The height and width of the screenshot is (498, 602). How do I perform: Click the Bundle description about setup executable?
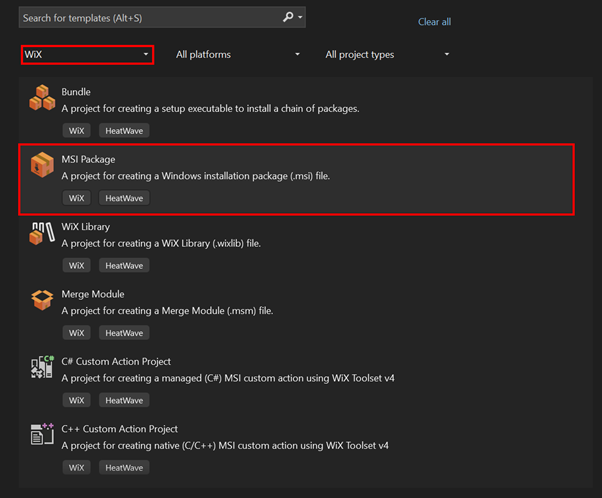coord(210,109)
